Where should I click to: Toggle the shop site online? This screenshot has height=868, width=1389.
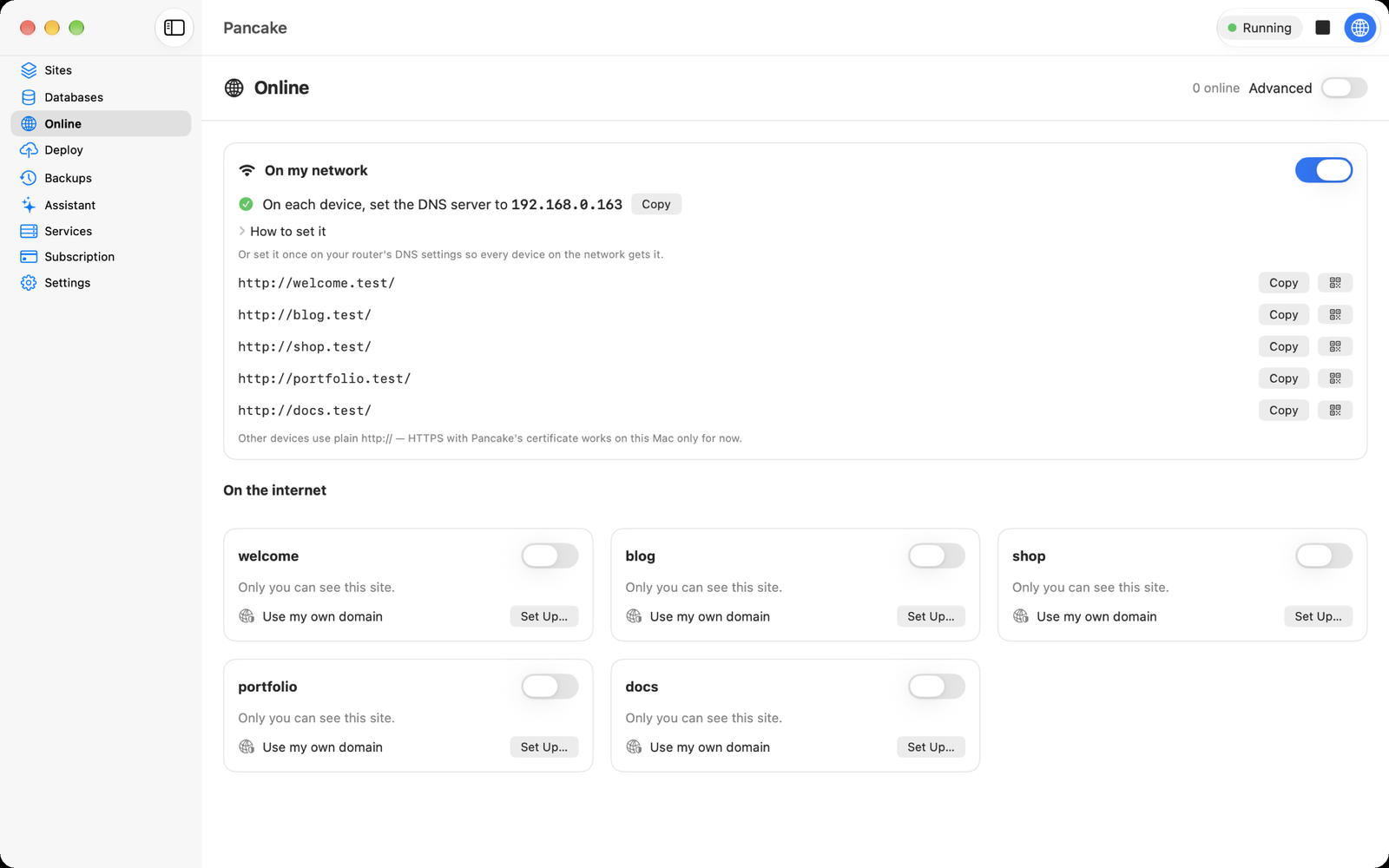coord(1323,556)
